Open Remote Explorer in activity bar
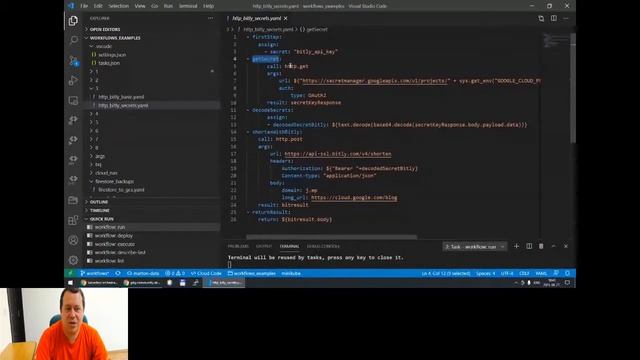 [x=73, y=100]
